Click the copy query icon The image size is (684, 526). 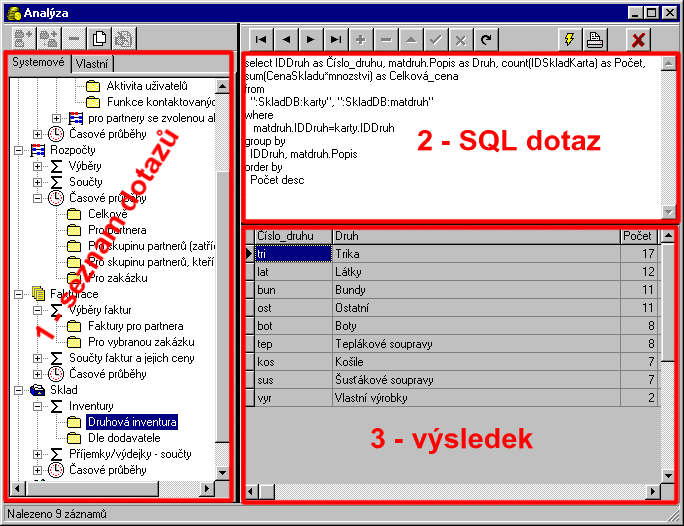point(100,39)
